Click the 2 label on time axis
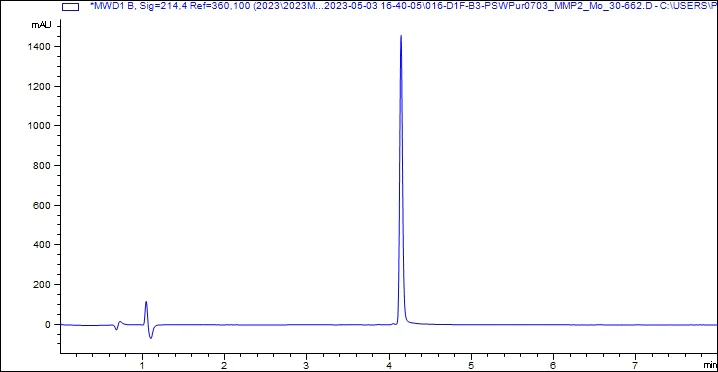718x372 pixels. 224,365
